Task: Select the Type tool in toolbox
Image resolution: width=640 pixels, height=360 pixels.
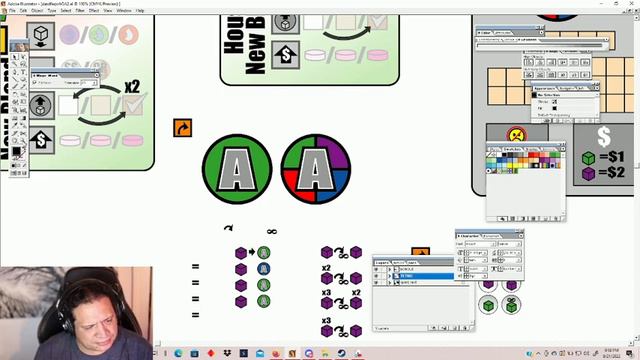Action: [x=23, y=71]
